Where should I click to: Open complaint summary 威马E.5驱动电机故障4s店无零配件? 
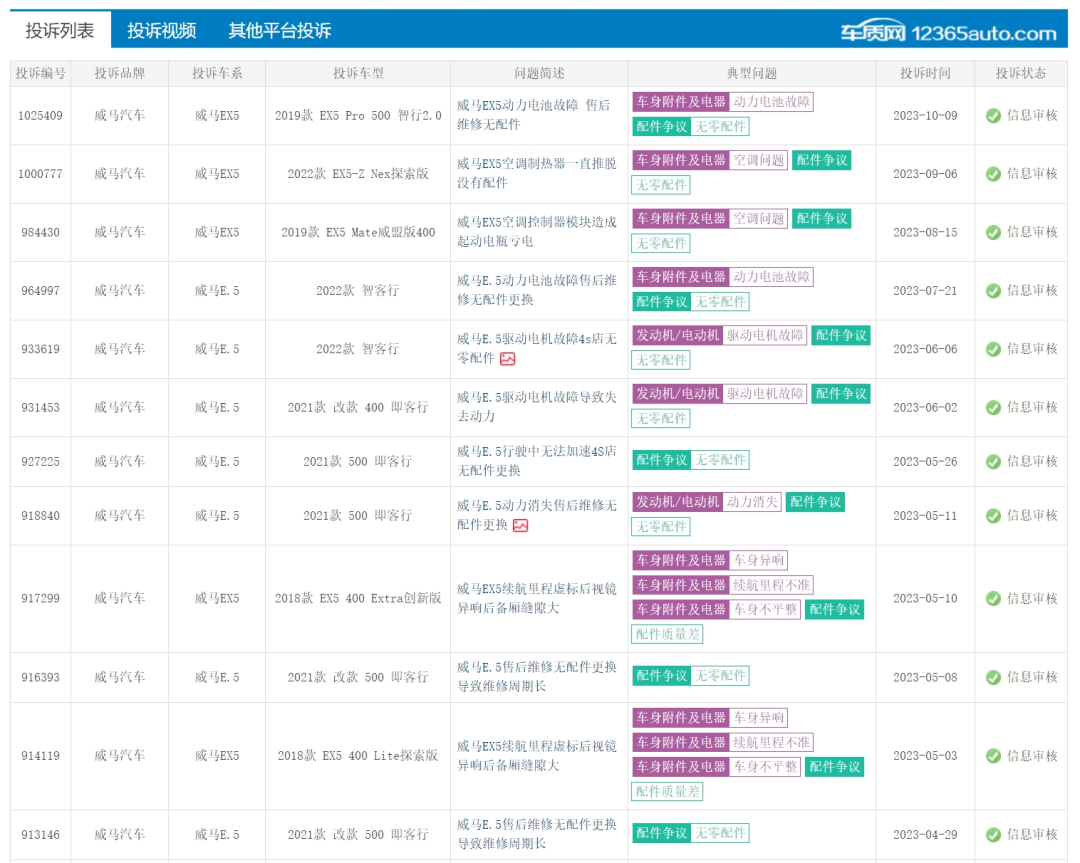click(537, 349)
